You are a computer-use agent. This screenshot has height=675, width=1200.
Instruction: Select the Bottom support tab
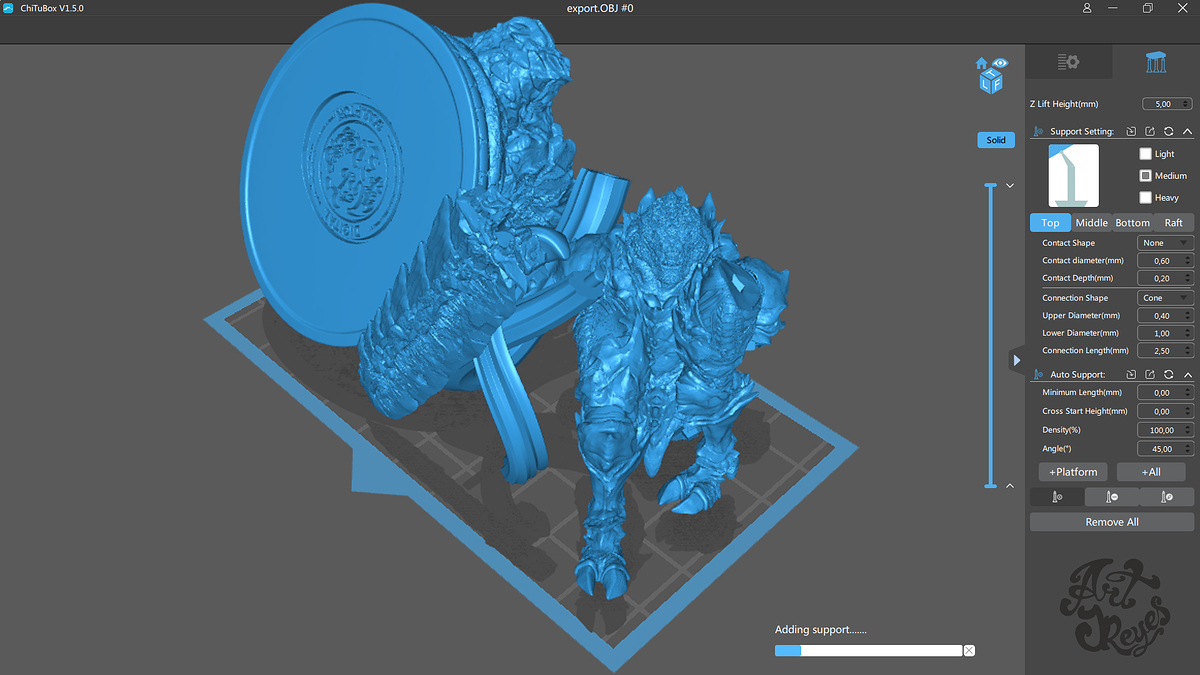click(x=1133, y=223)
